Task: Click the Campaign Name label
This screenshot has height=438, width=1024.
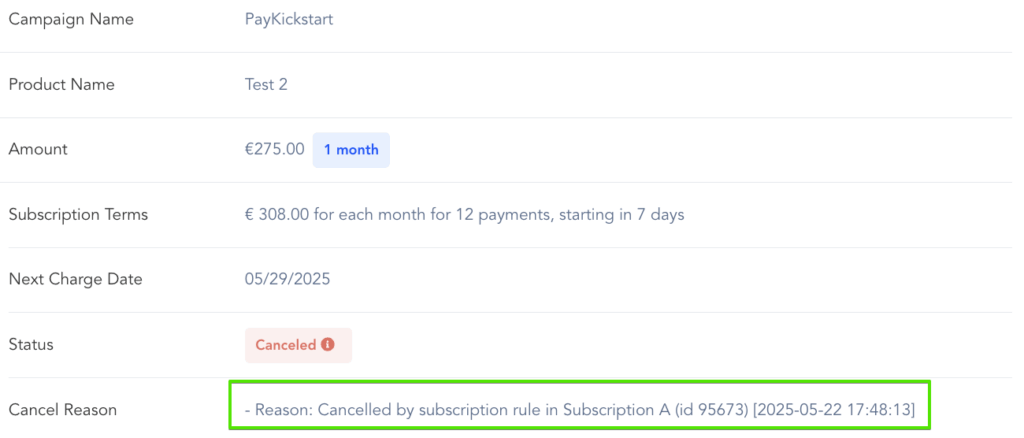Action: click(x=71, y=20)
